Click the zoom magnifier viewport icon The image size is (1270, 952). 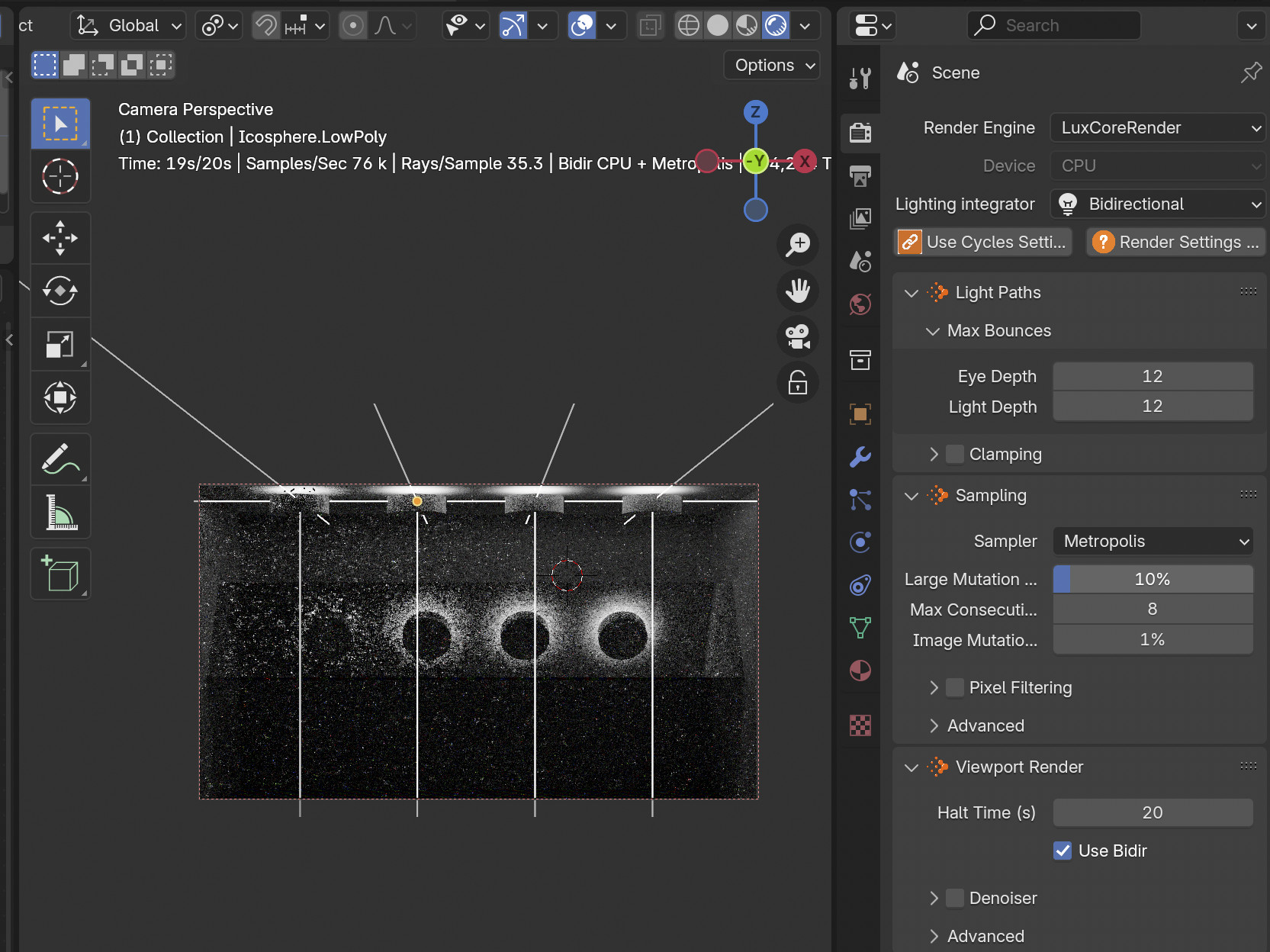798,245
